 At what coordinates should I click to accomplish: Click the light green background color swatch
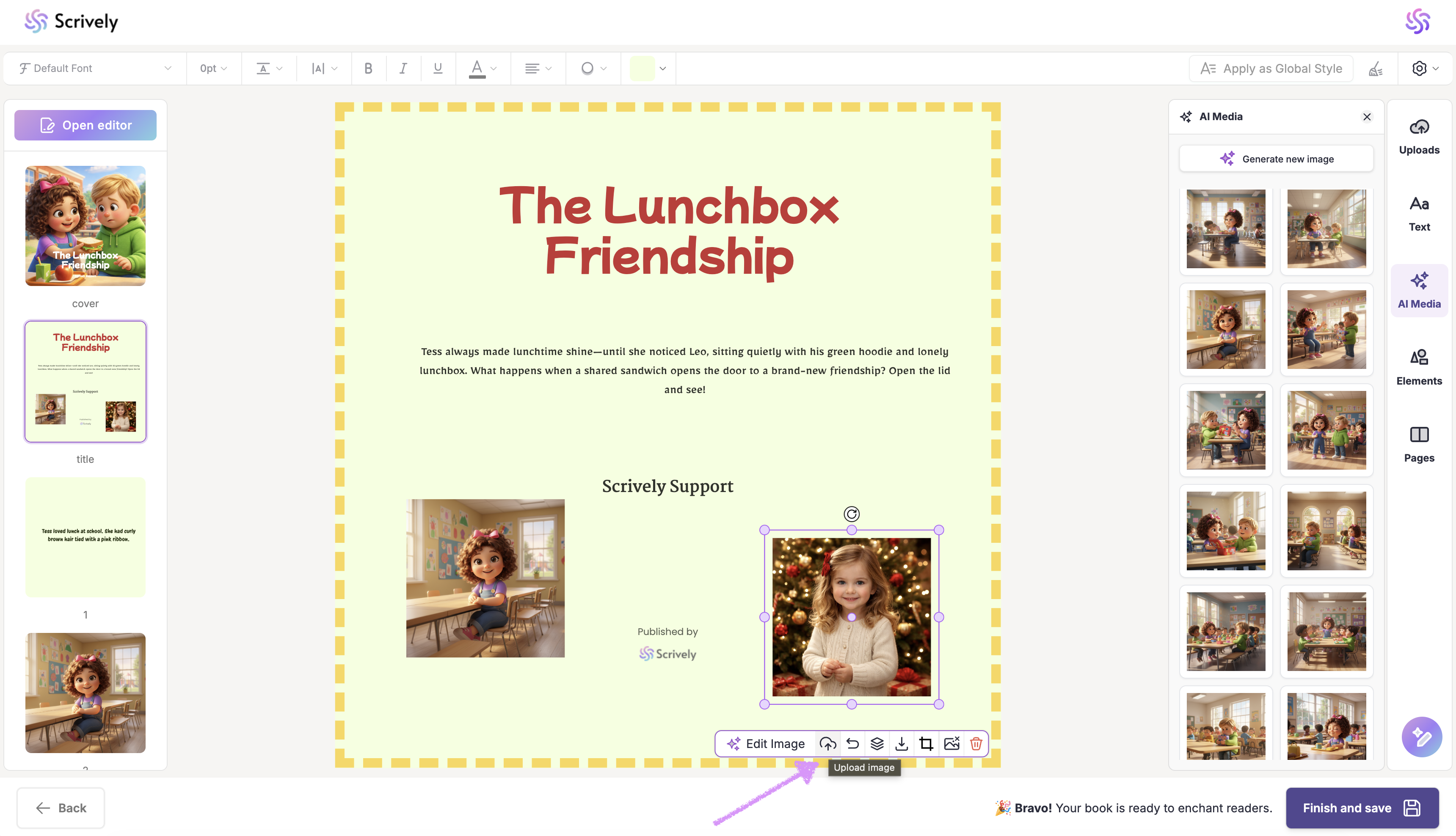[x=642, y=69]
